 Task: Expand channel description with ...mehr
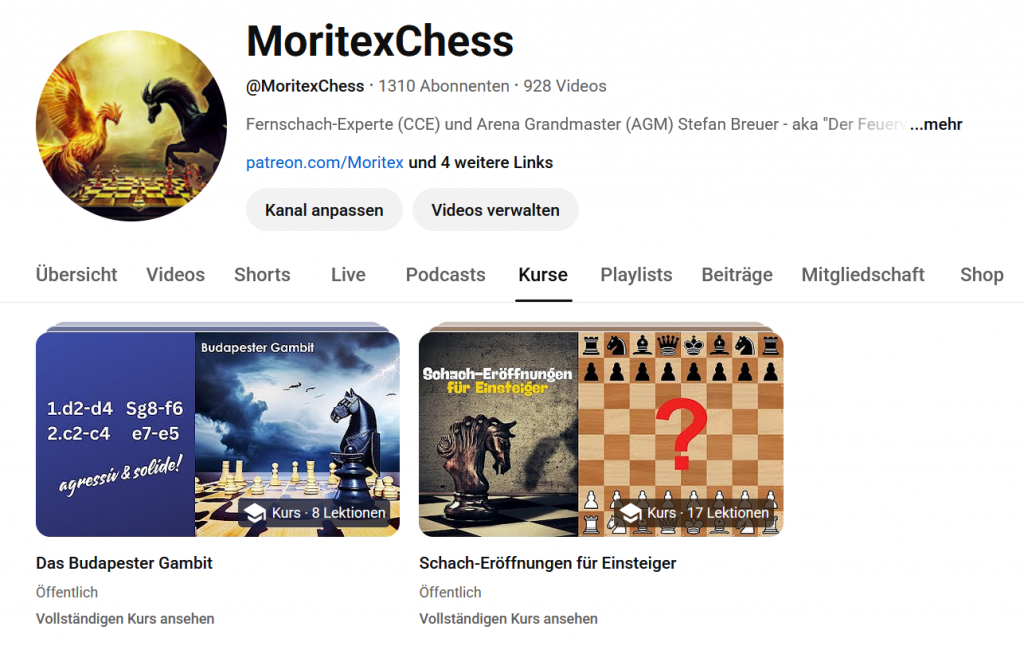coord(935,124)
